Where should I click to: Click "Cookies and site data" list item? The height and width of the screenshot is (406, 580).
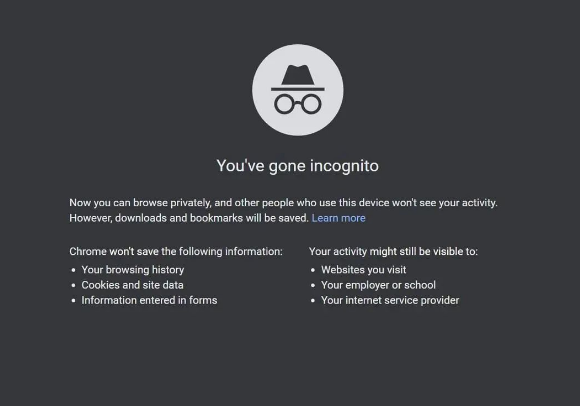pos(132,285)
